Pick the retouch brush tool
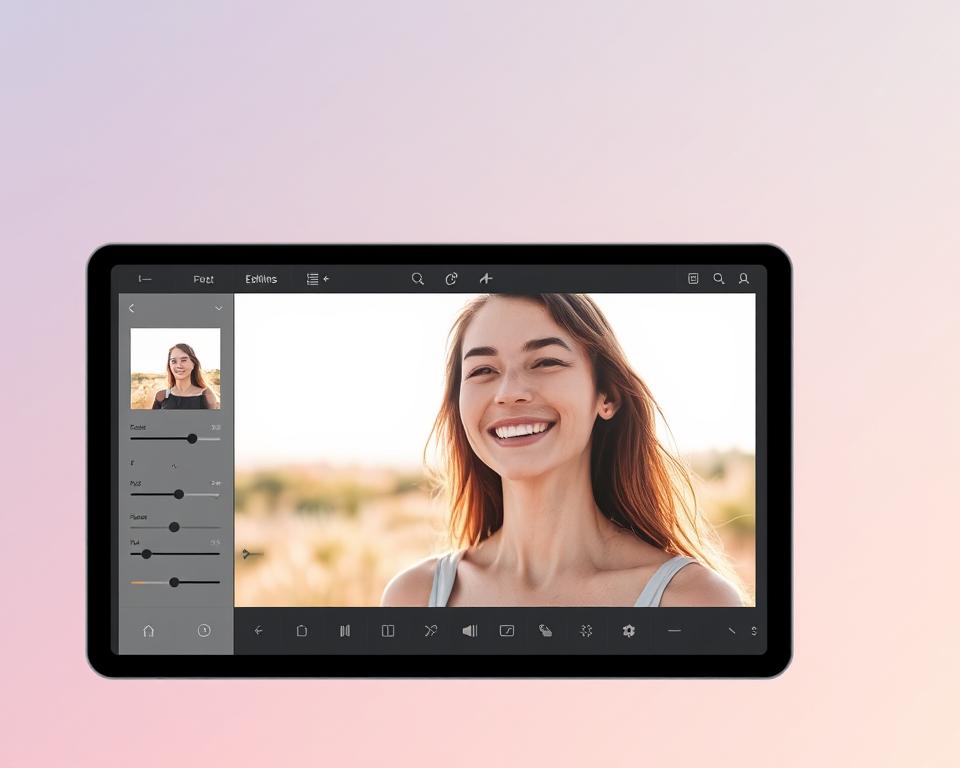Viewport: 960px width, 768px height. (x=547, y=630)
